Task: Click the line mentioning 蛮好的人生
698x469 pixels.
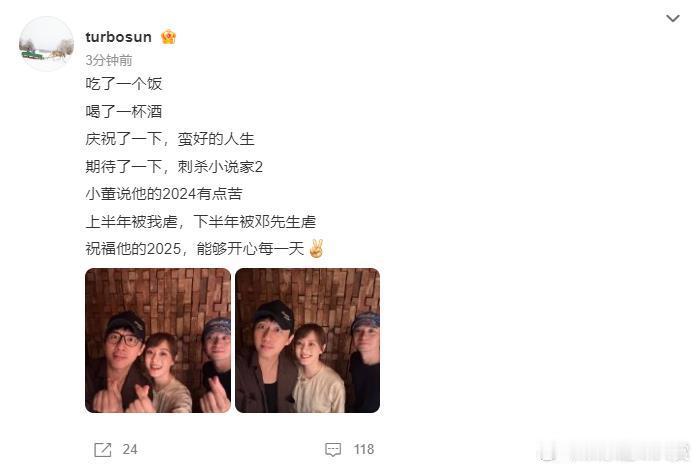Action: coord(170,139)
